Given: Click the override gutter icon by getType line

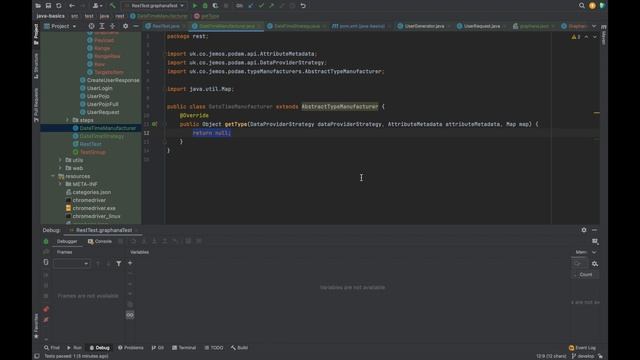Looking at the screenshot, I should click(154, 124).
